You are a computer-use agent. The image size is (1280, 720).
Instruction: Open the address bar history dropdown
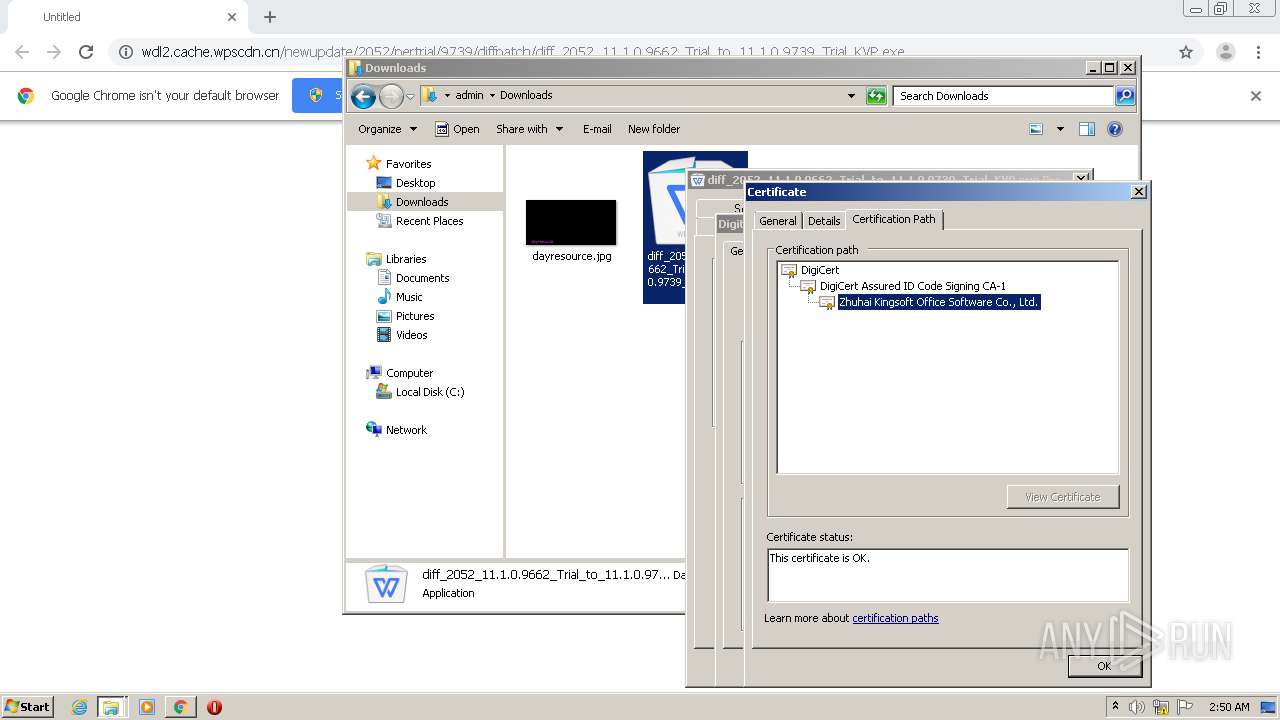pos(851,96)
